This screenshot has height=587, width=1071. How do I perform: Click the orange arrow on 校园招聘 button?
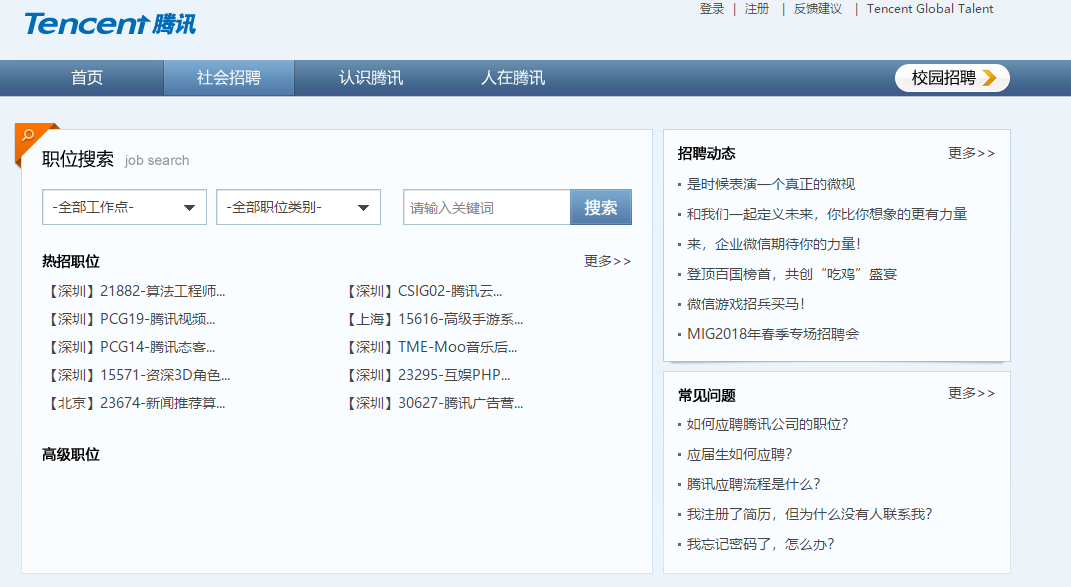pos(990,78)
